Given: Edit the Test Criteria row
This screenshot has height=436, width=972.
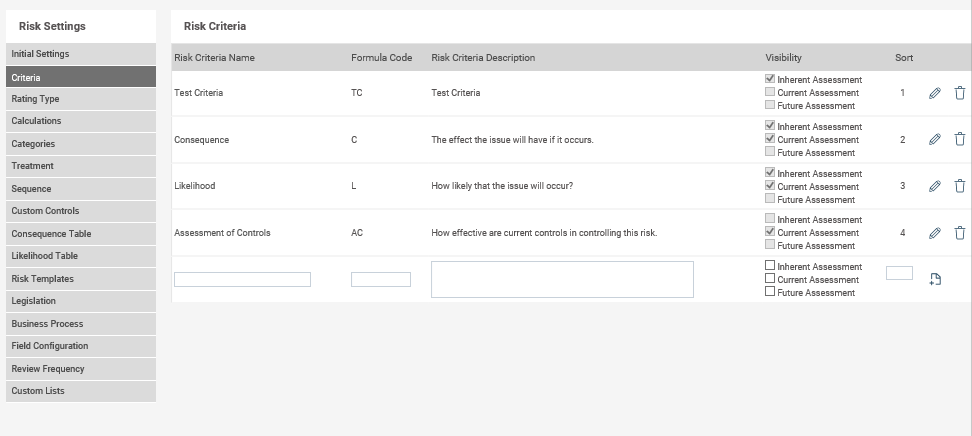Looking at the screenshot, I should coord(935,93).
